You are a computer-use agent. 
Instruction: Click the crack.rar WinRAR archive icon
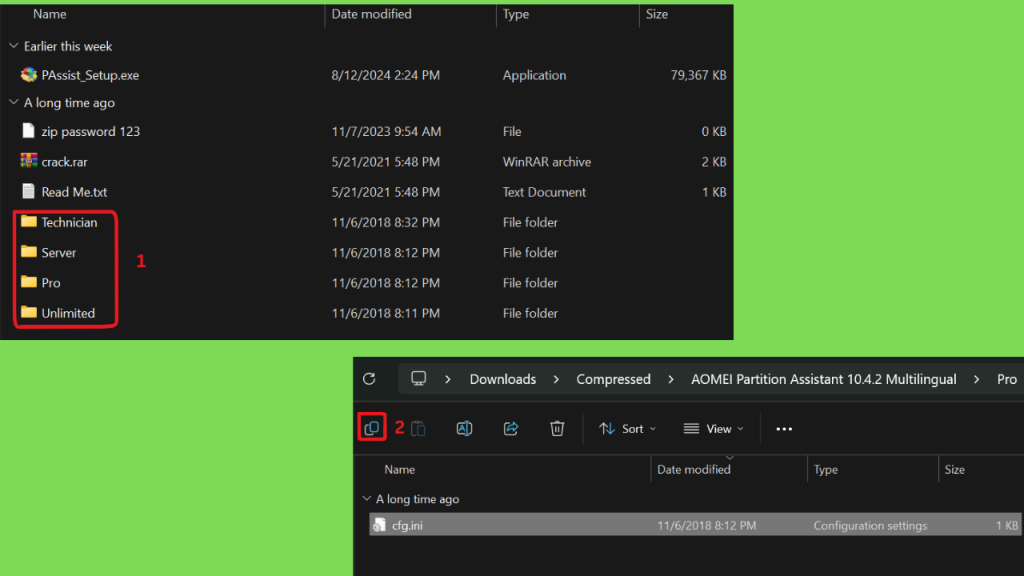click(x=28, y=161)
